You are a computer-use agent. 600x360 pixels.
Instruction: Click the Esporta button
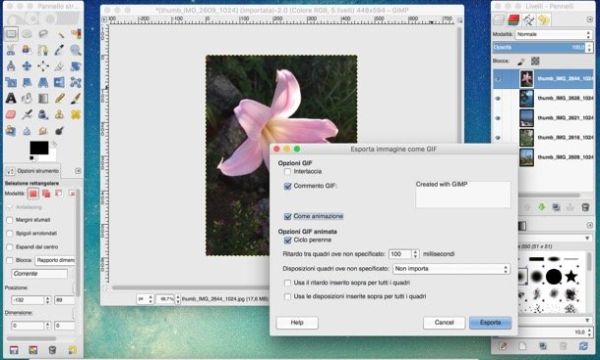click(x=490, y=323)
